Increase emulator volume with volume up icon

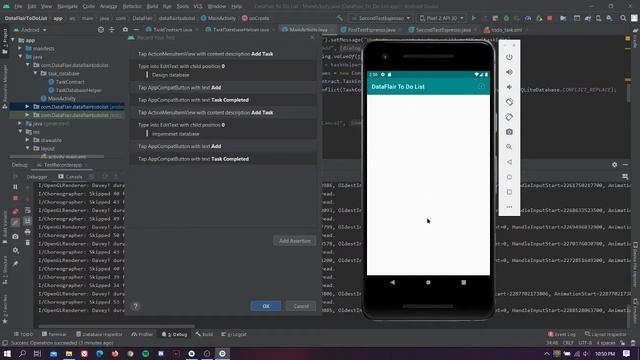[509, 72]
